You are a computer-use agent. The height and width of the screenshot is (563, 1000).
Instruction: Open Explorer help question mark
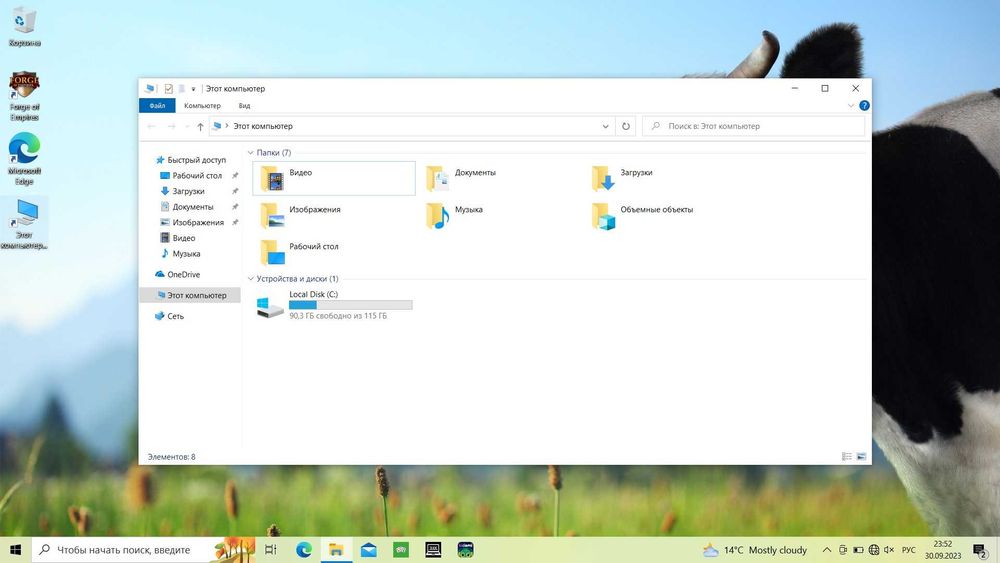(x=864, y=106)
